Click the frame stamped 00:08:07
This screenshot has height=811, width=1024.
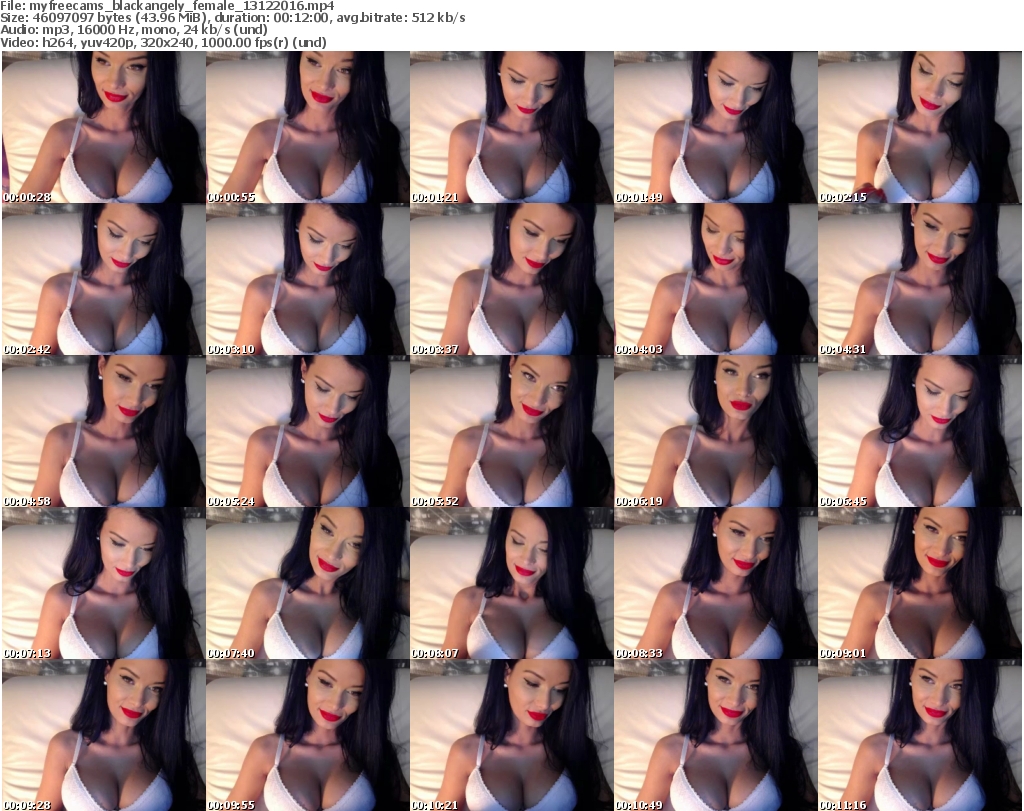[x=511, y=583]
